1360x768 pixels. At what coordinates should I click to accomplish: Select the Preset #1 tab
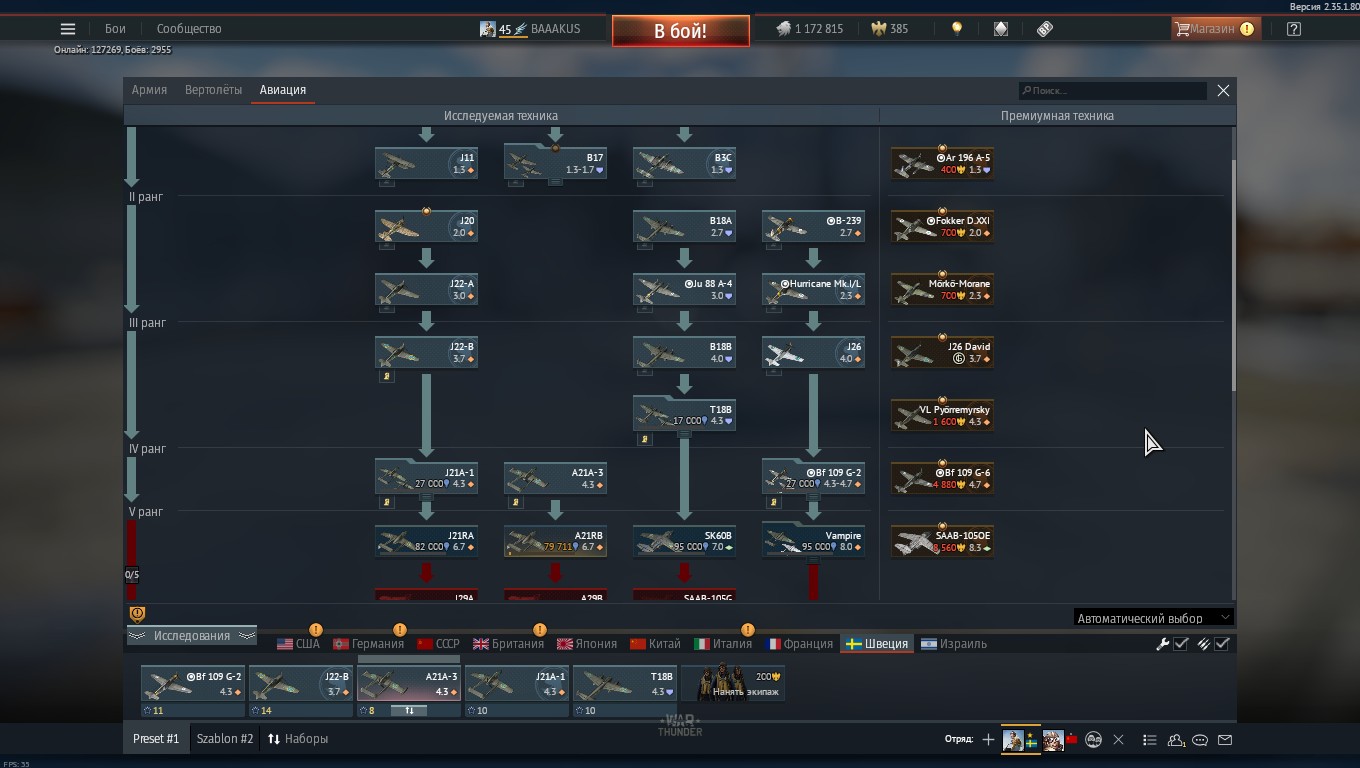coord(156,739)
